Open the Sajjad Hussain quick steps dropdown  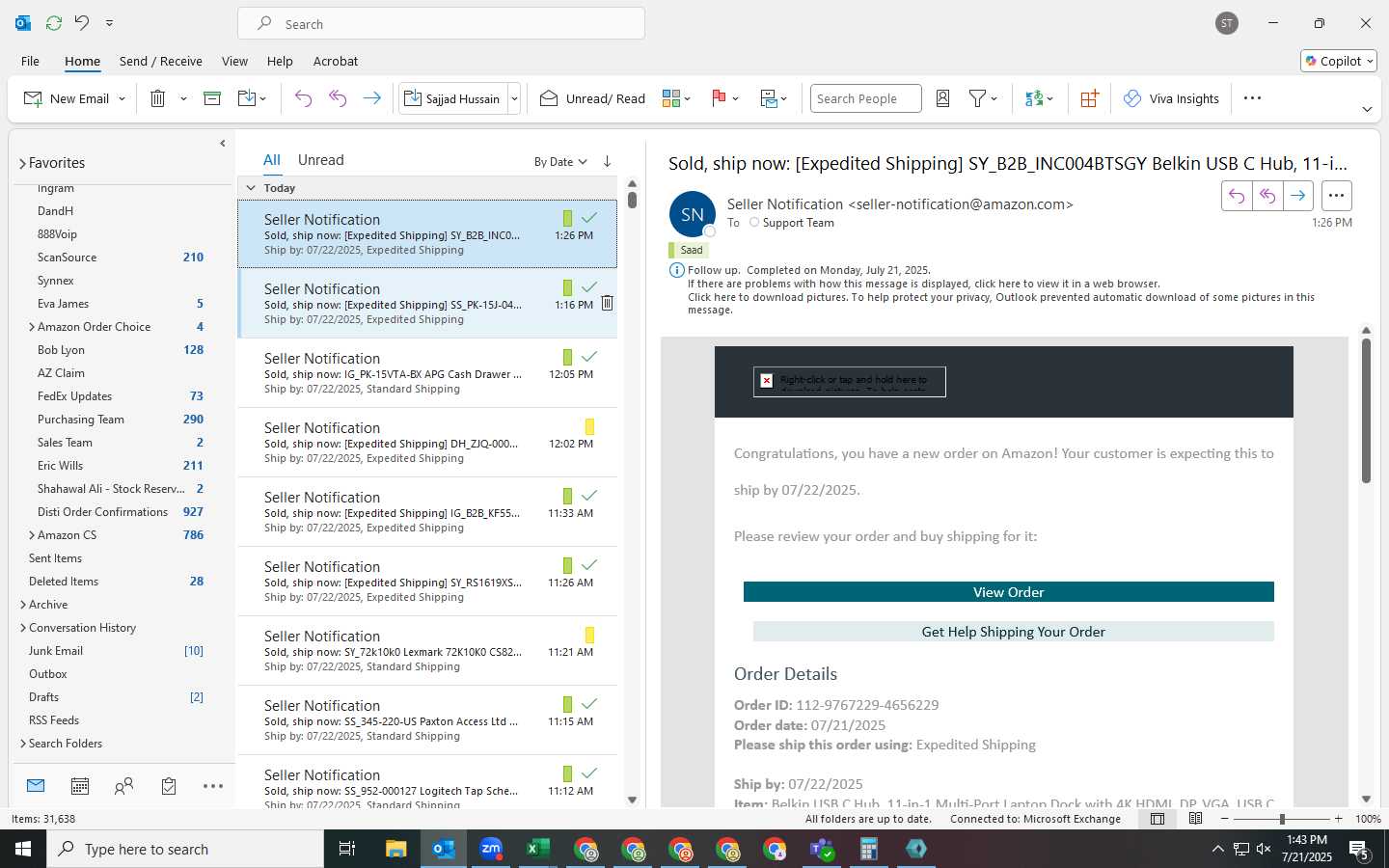pyautogui.click(x=514, y=98)
